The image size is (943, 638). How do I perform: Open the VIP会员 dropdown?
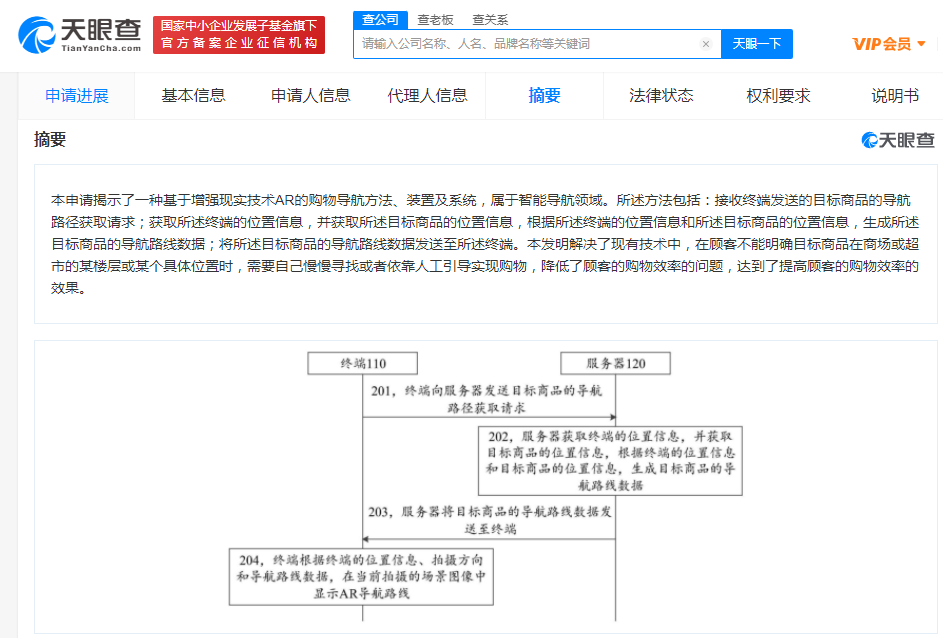coord(888,44)
